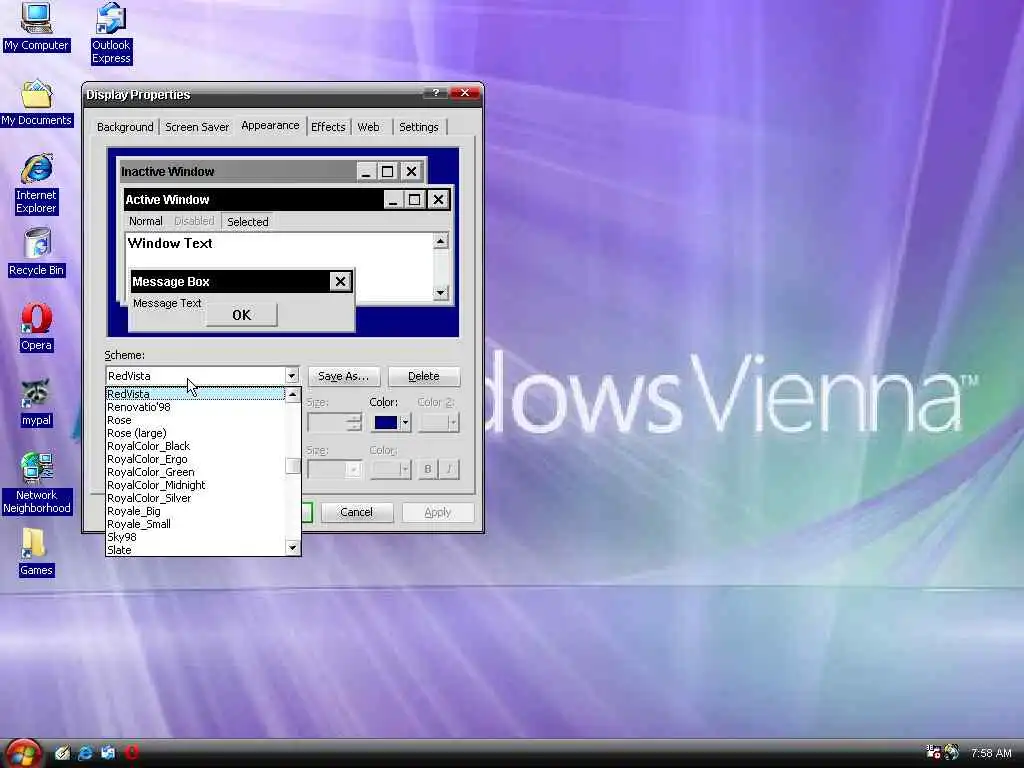
Task: Select Slate scheme
Action: click(195, 550)
